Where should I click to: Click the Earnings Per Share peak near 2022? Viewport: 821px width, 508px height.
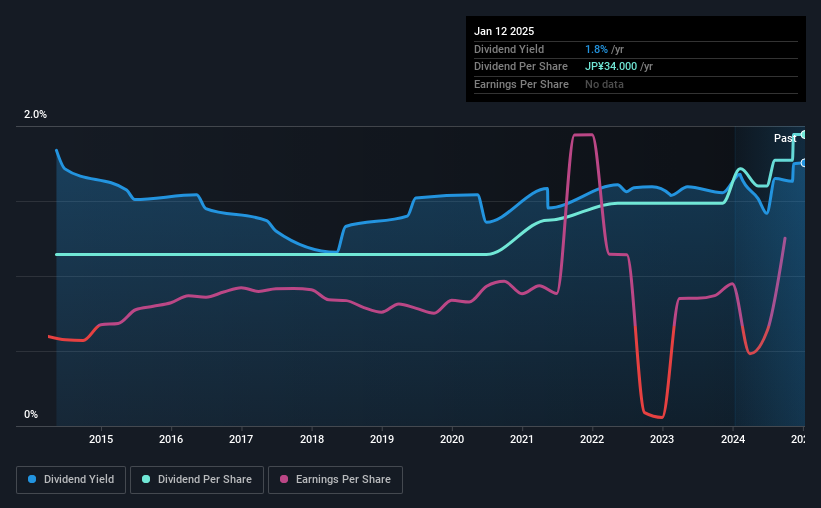[x=583, y=135]
